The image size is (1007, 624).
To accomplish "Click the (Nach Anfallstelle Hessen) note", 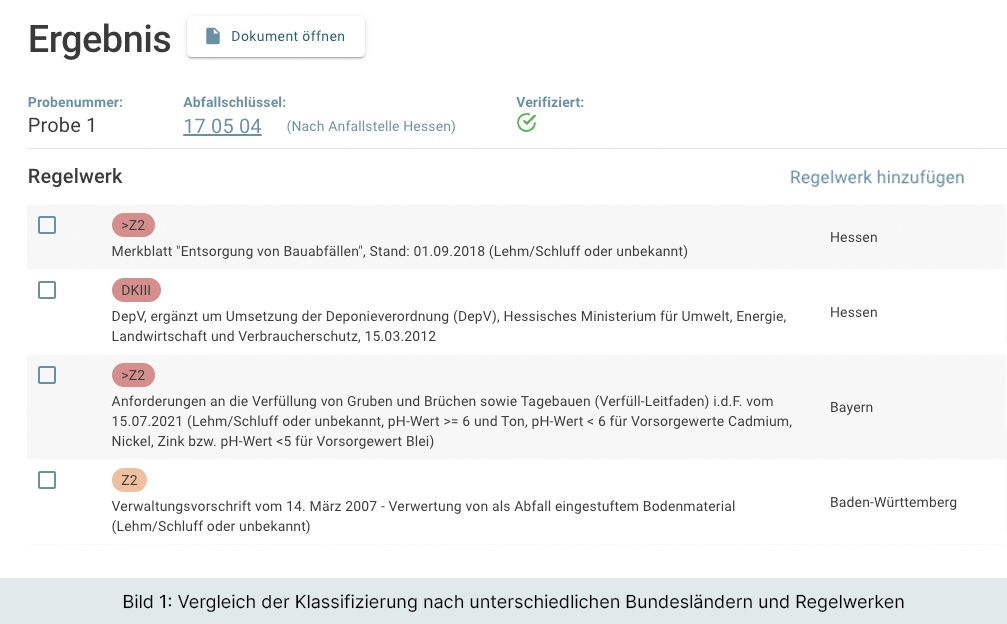I will coord(371,126).
